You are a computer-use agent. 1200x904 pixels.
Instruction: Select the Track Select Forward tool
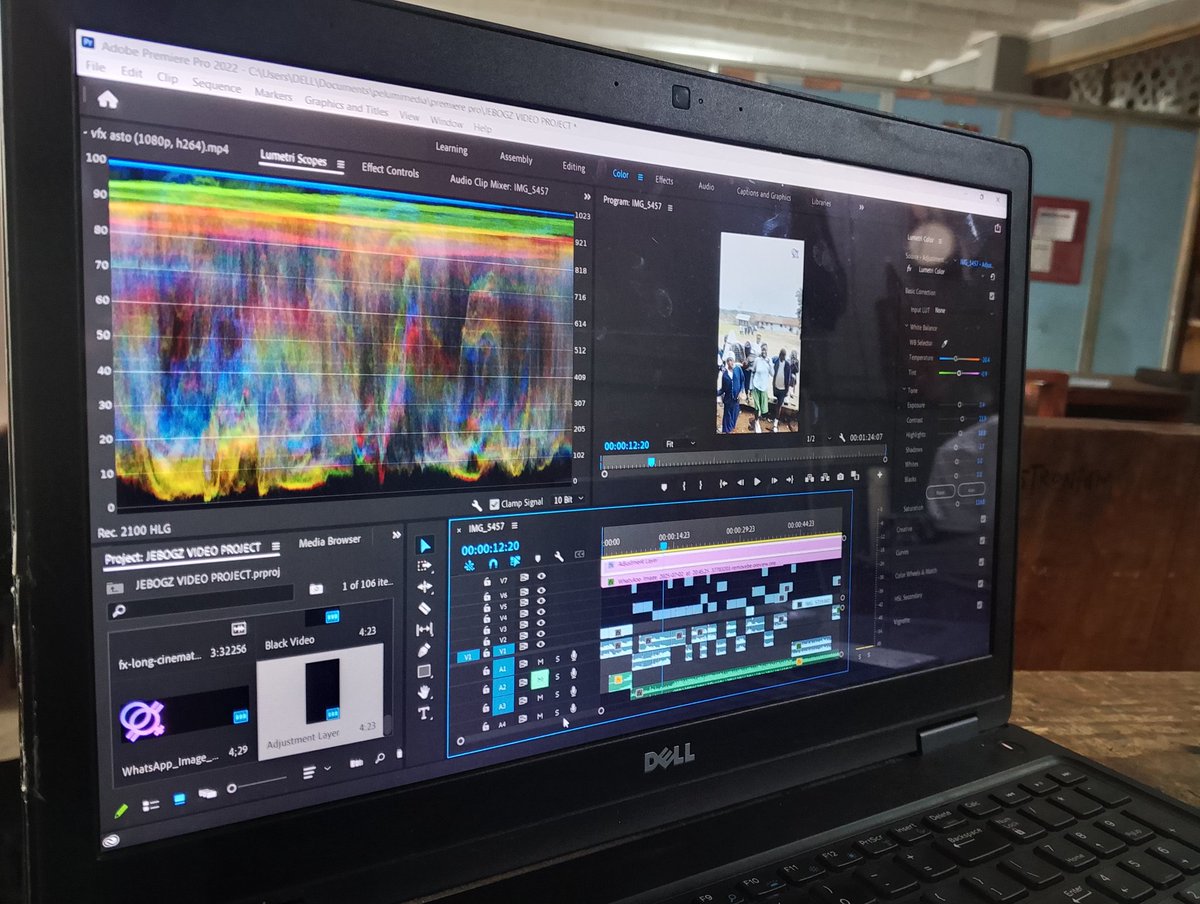coord(425,567)
